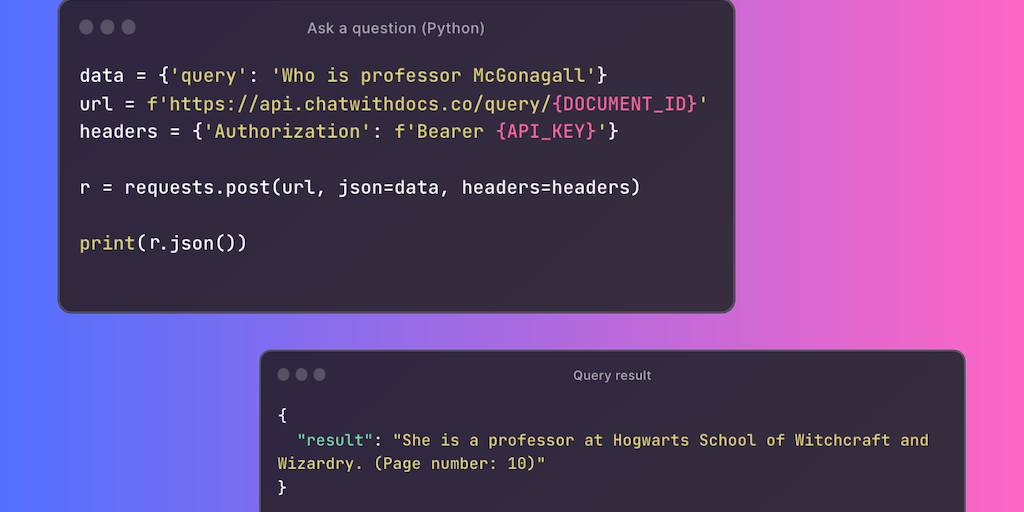This screenshot has height=512, width=1024.
Task: Click the third dot in the Python window
Action: [x=128, y=28]
